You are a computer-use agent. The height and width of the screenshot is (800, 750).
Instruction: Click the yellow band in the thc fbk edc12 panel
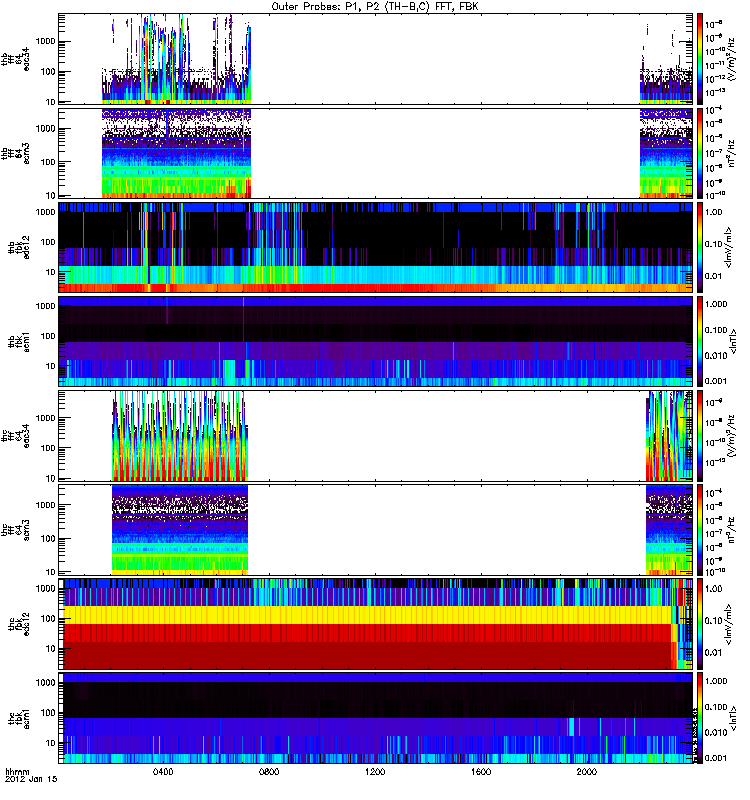click(367, 615)
